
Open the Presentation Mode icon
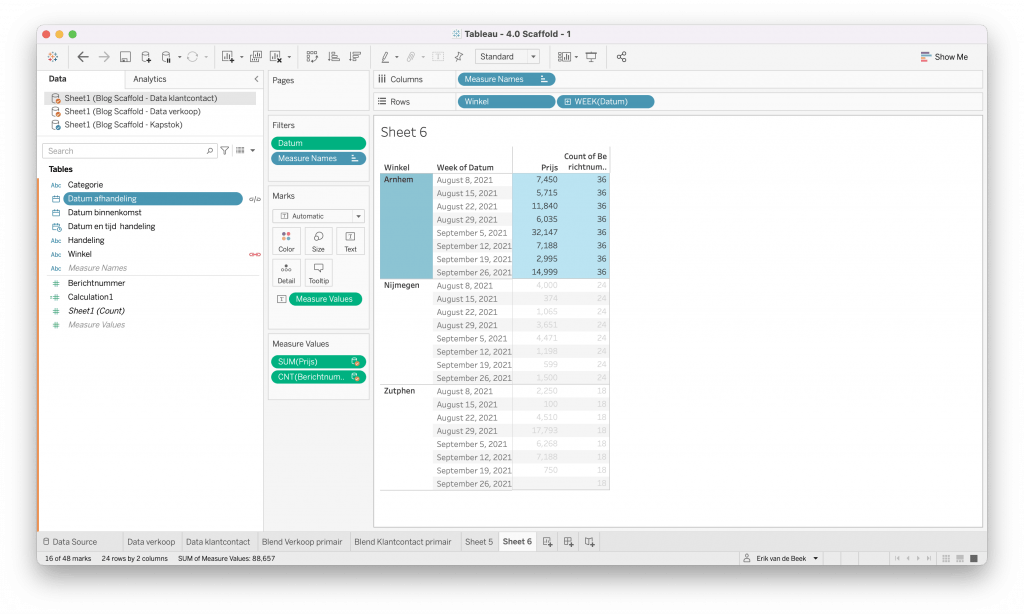click(591, 57)
